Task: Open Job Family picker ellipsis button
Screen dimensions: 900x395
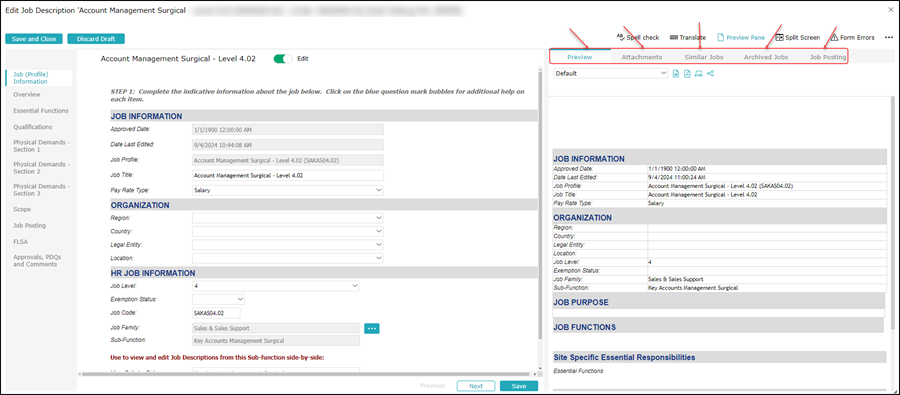Action: coord(371,328)
